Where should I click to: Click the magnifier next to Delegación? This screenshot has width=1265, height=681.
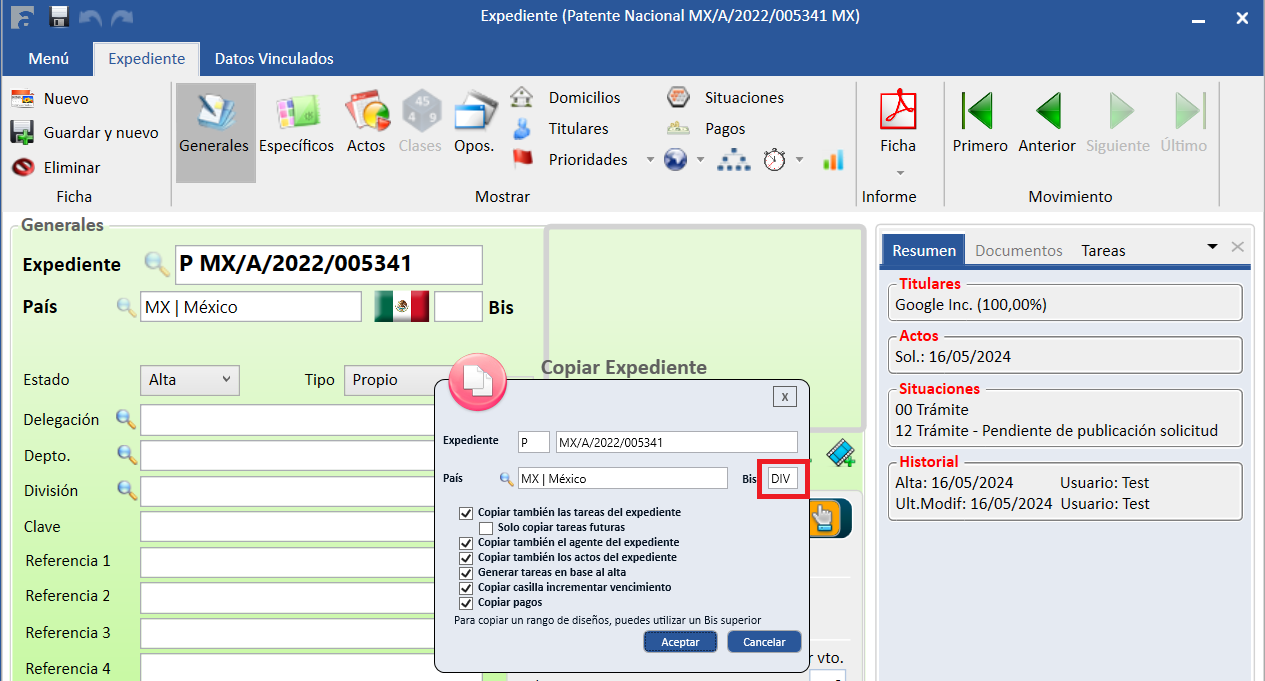tap(126, 419)
